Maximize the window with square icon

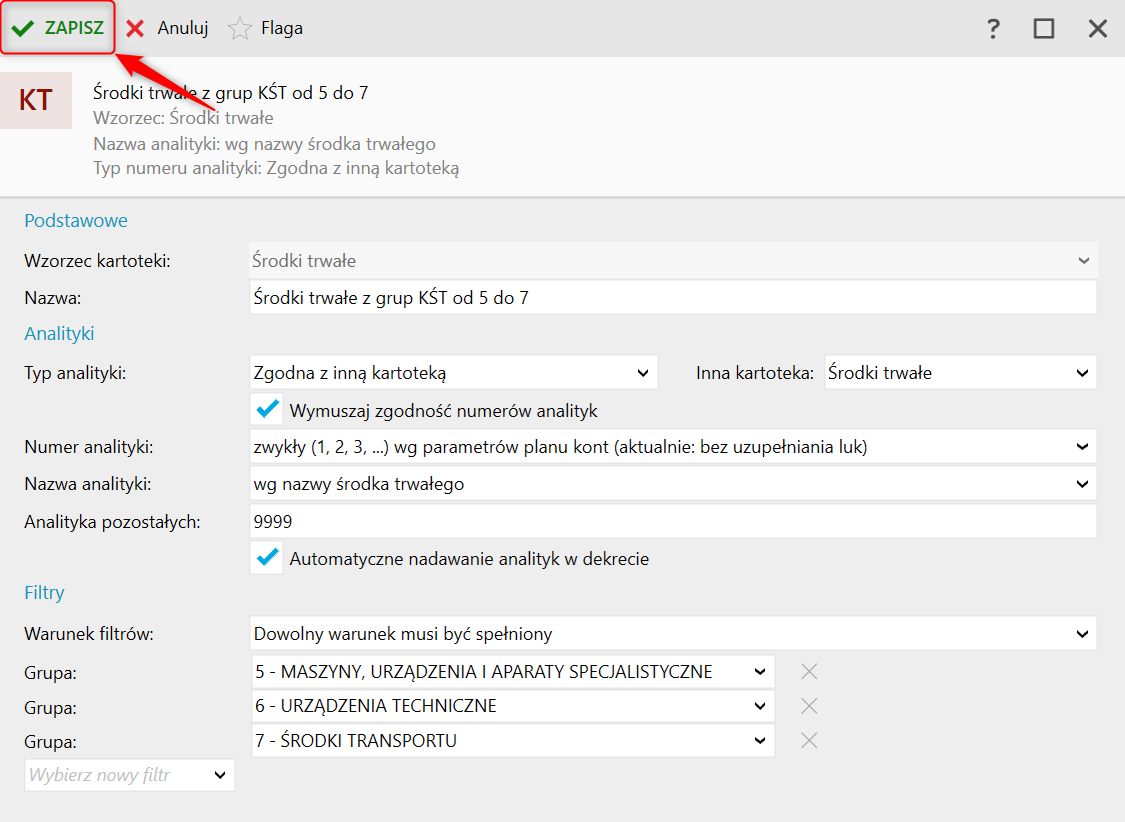[1044, 29]
